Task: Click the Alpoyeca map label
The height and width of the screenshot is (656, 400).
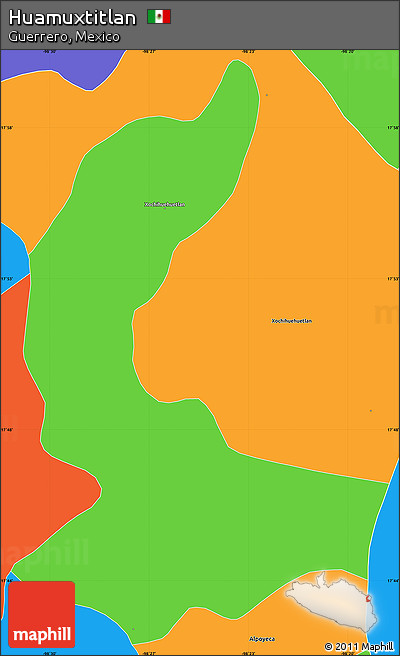Action: (262, 639)
